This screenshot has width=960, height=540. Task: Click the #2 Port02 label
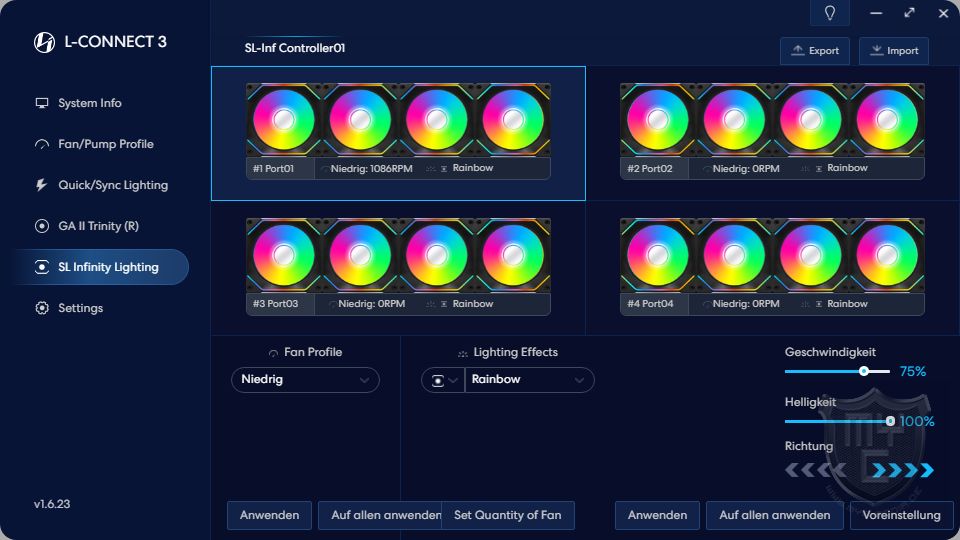650,168
